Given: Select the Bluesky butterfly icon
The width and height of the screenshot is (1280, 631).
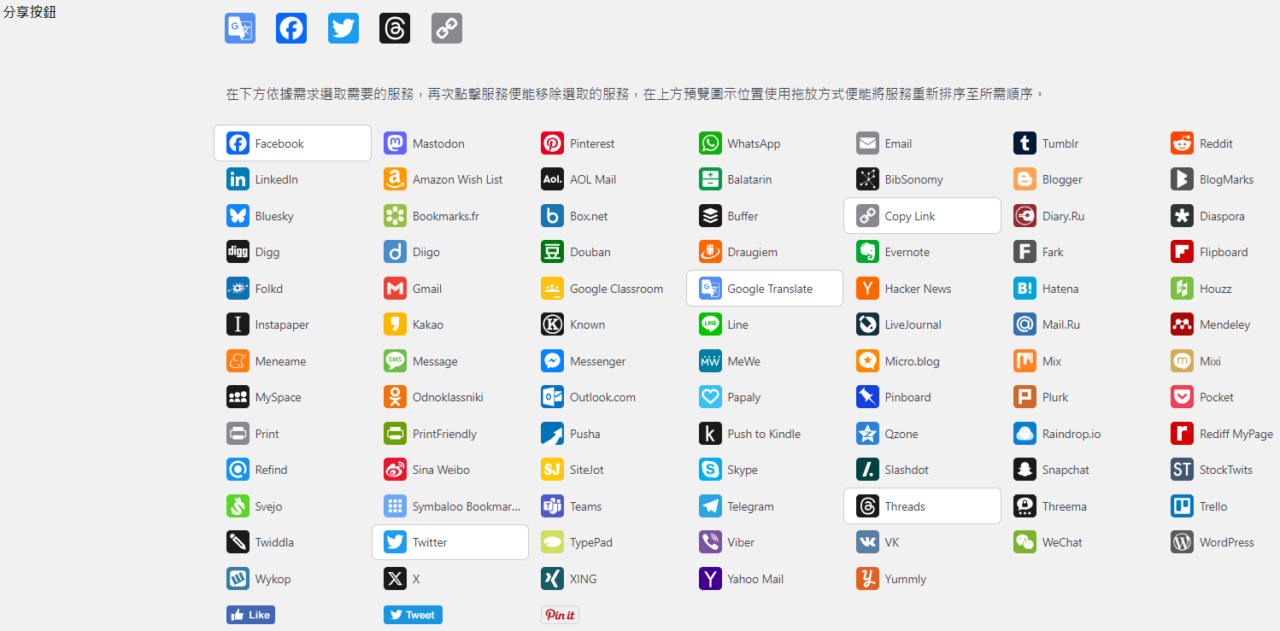Looking at the screenshot, I should [238, 216].
